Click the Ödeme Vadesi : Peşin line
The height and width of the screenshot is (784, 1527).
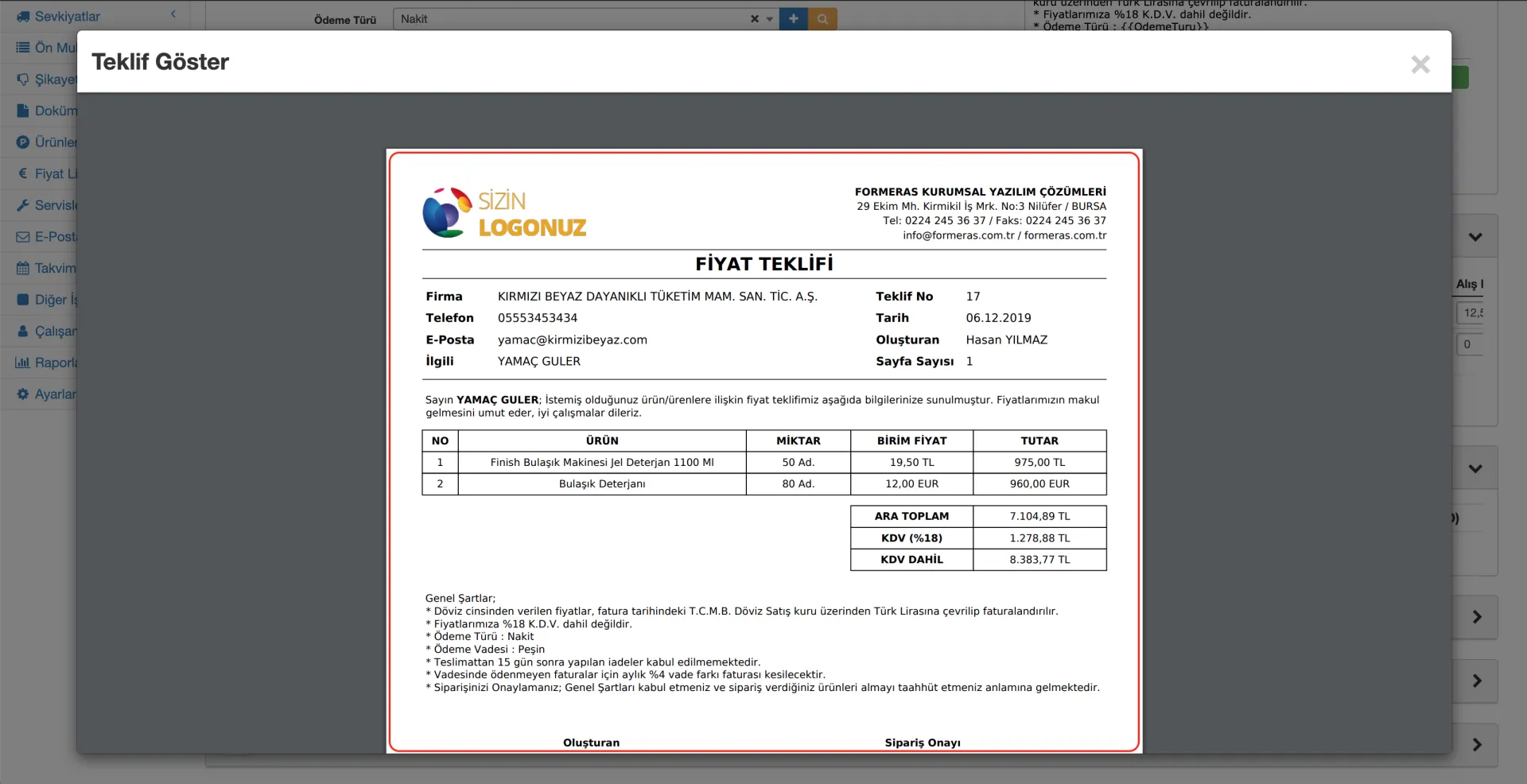pyautogui.click(x=486, y=650)
